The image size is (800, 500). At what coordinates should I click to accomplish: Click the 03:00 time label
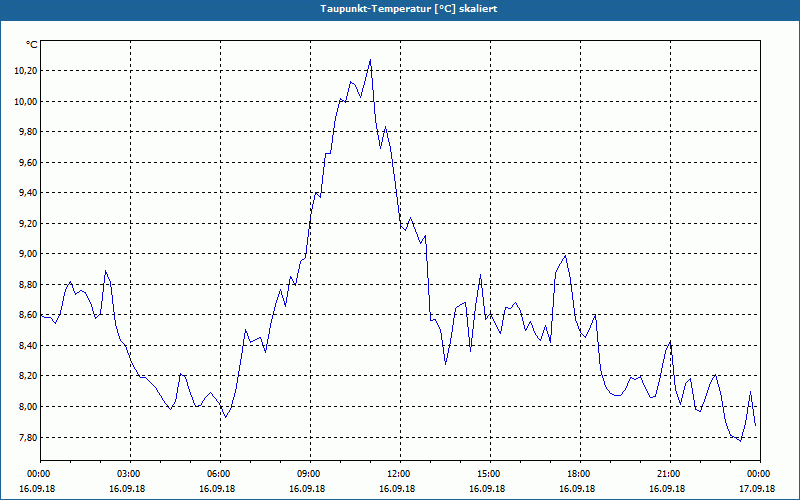[x=130, y=474]
